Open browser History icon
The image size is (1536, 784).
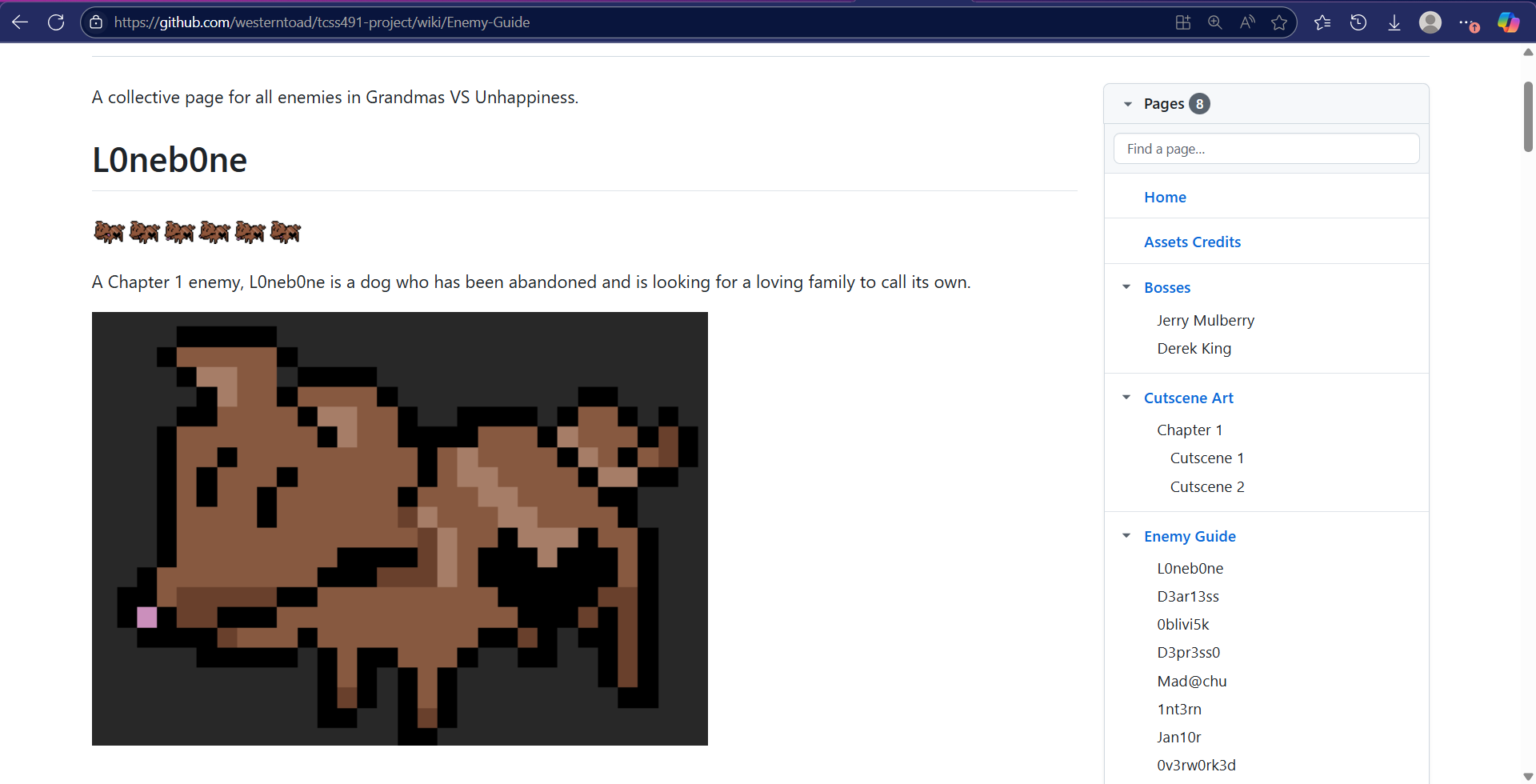click(1358, 22)
